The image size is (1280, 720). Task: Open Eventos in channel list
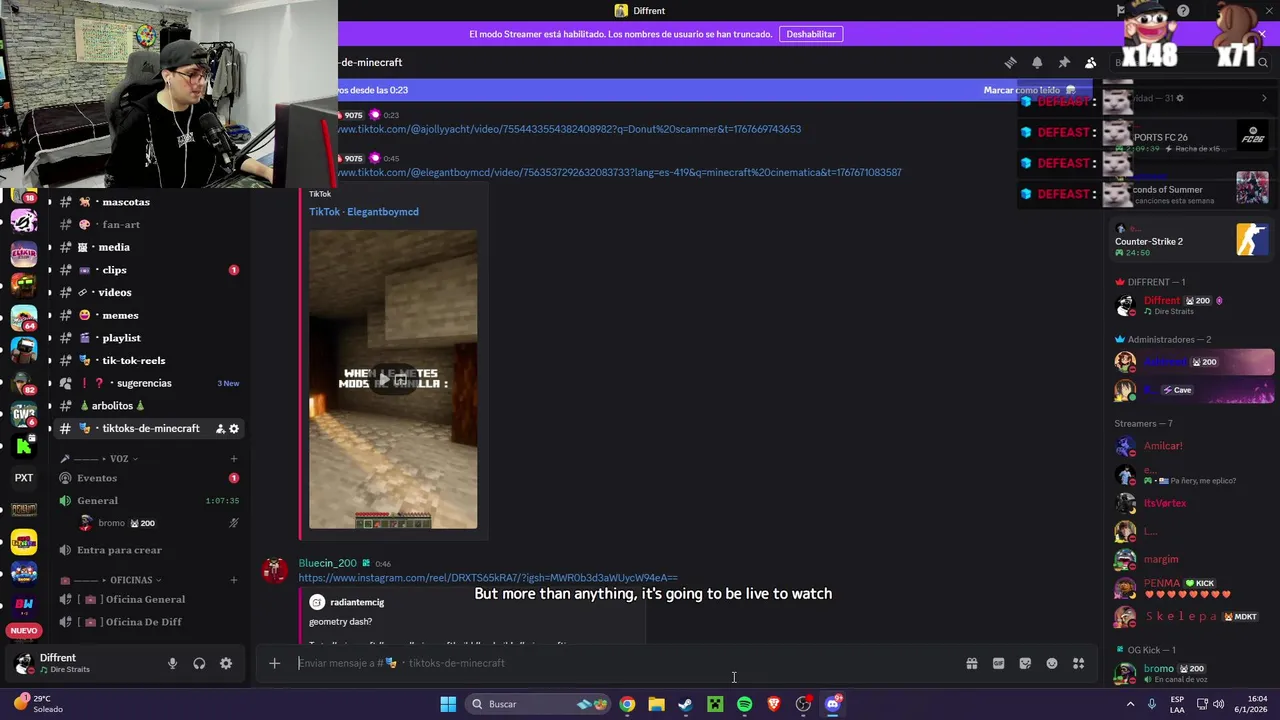coord(148,478)
